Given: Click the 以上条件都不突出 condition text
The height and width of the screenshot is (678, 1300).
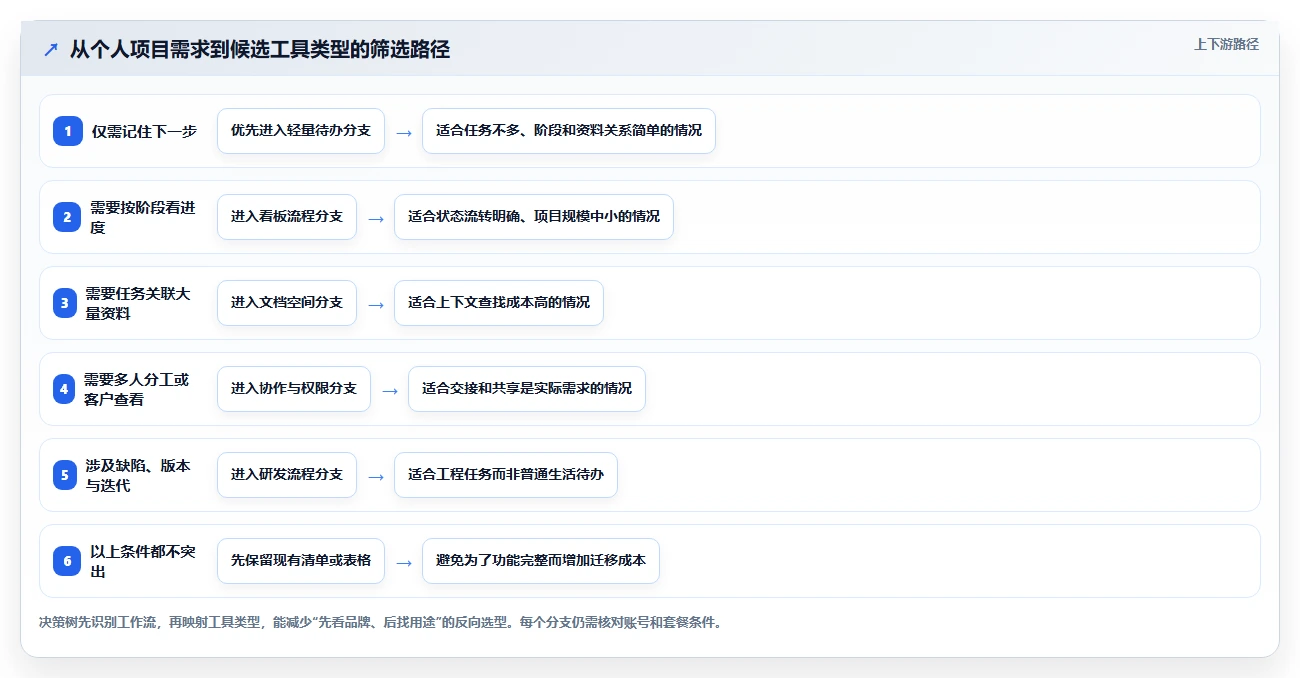Looking at the screenshot, I should coord(143,561).
